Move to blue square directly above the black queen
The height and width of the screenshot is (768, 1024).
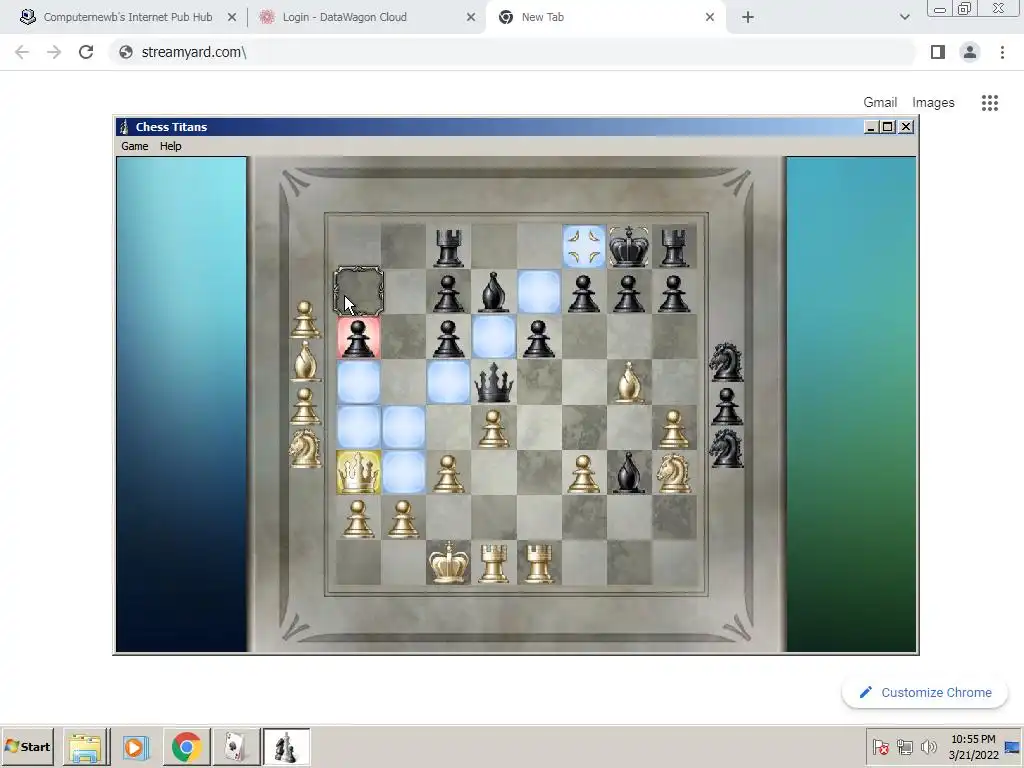pos(494,337)
